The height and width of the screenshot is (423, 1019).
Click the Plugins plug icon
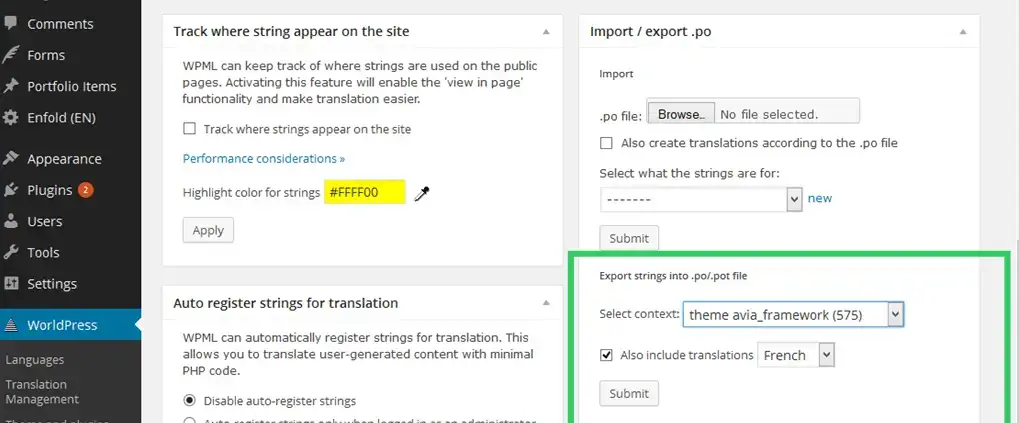(10, 190)
